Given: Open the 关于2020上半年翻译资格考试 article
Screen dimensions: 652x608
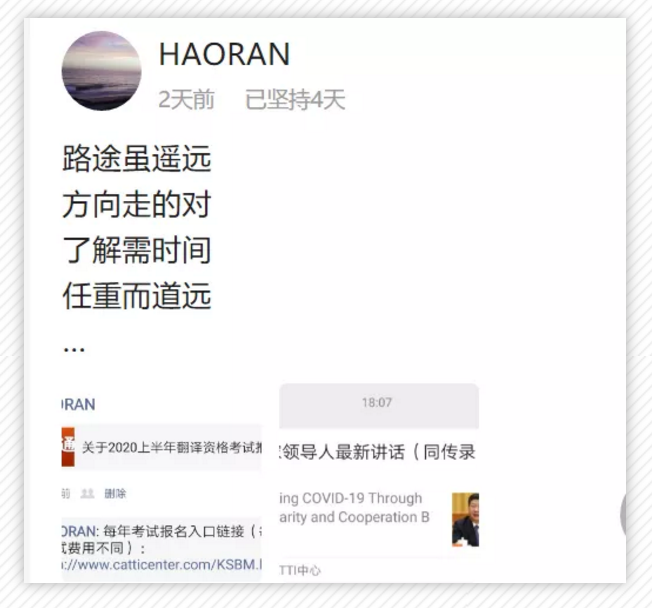Looking at the screenshot, I should (172, 447).
